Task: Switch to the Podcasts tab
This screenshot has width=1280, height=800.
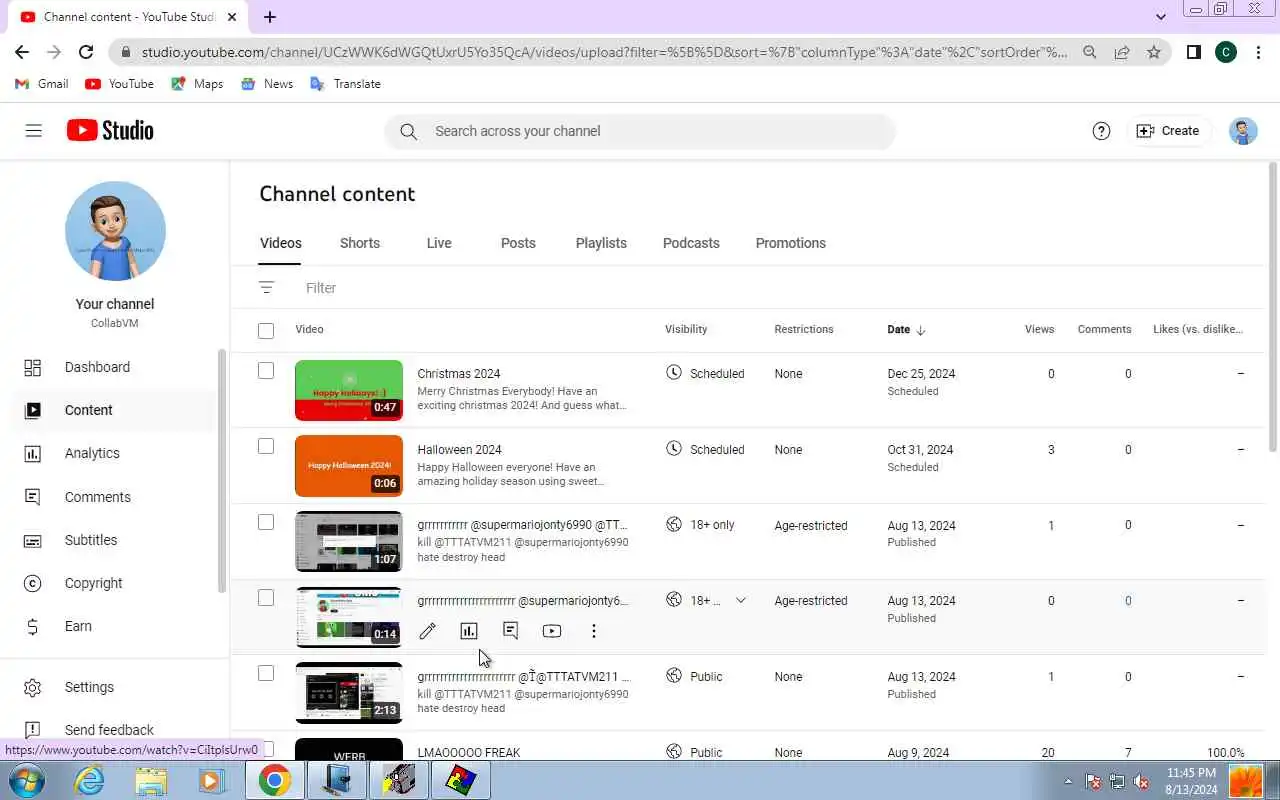Action: [x=691, y=243]
